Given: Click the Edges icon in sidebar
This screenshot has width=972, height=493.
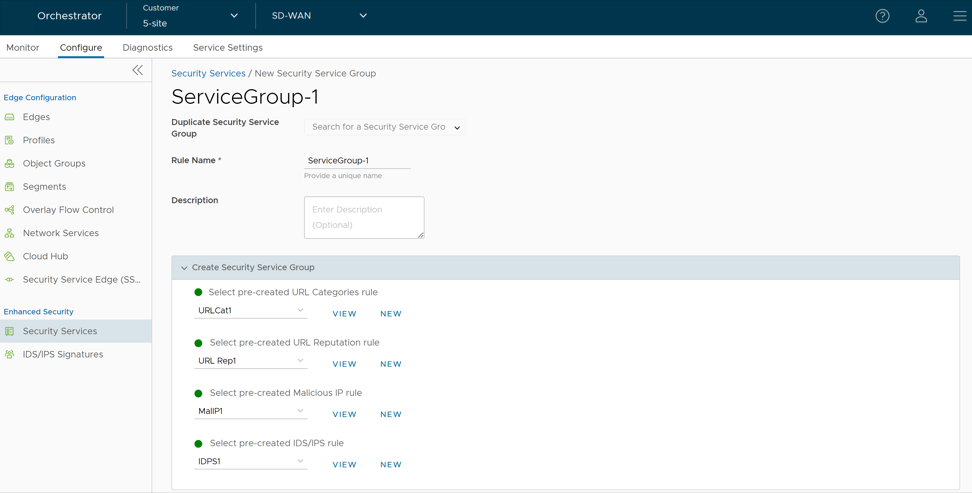Looking at the screenshot, I should (10, 117).
